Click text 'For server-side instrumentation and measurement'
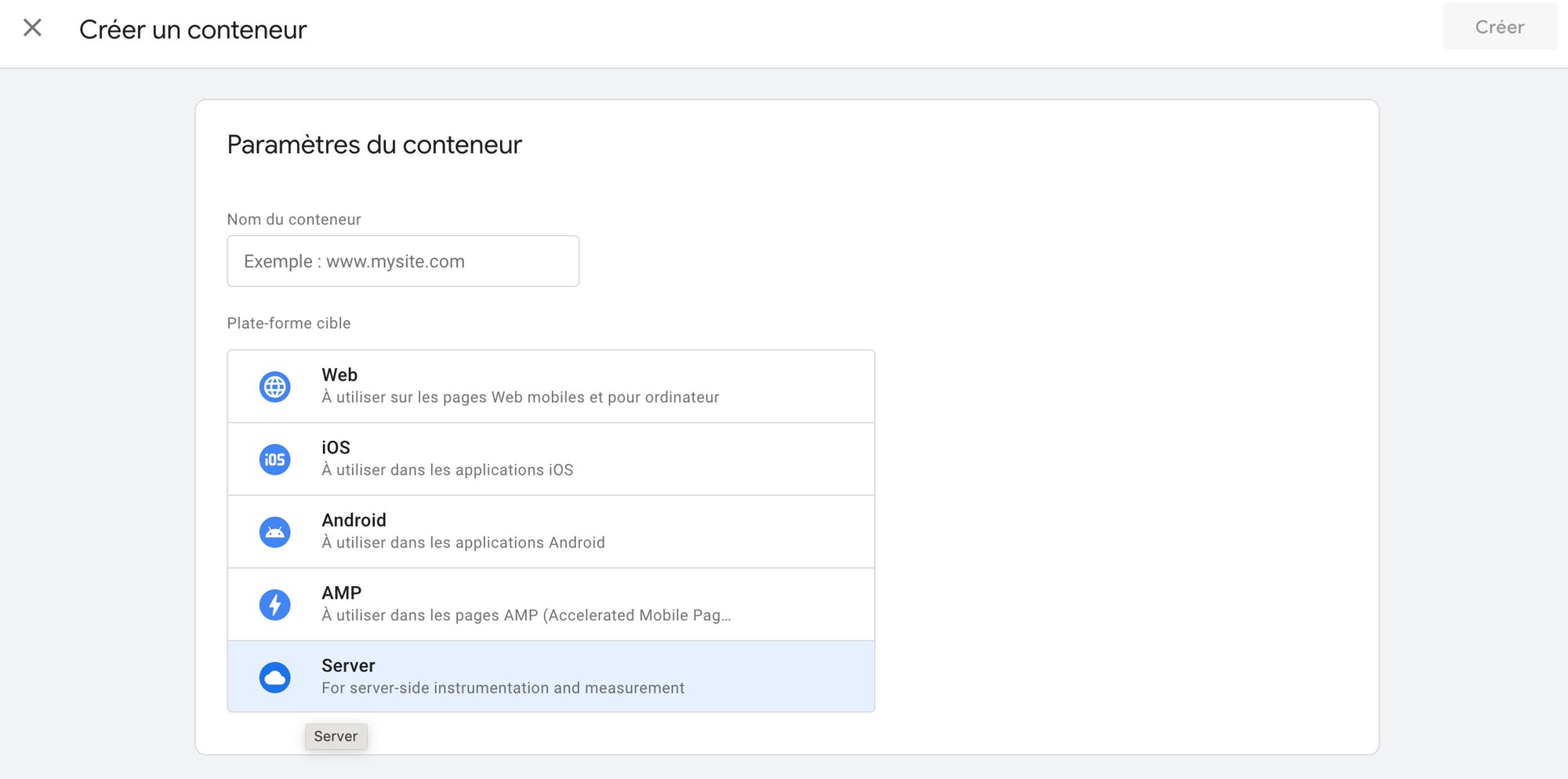Image resolution: width=1568 pixels, height=779 pixels. 503,688
